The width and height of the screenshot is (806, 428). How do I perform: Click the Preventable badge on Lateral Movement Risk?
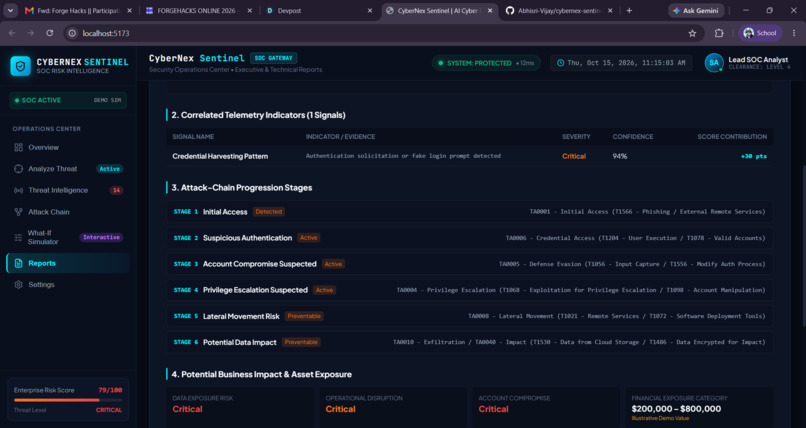coord(304,316)
